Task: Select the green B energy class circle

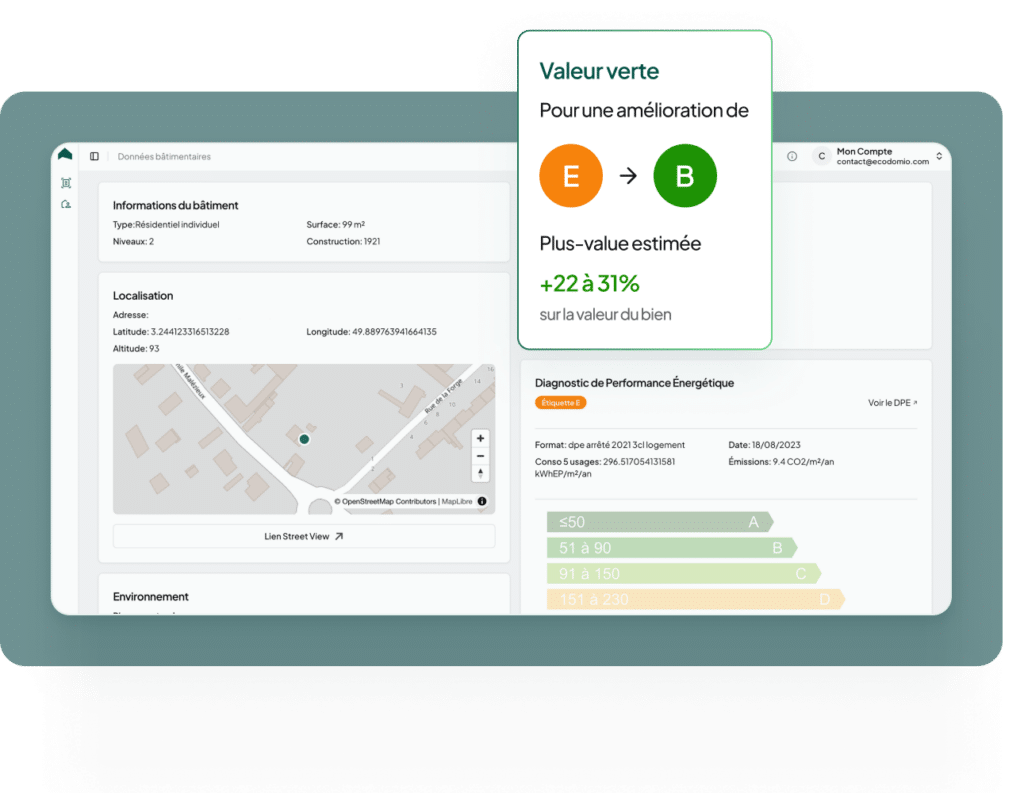Action: click(x=685, y=176)
